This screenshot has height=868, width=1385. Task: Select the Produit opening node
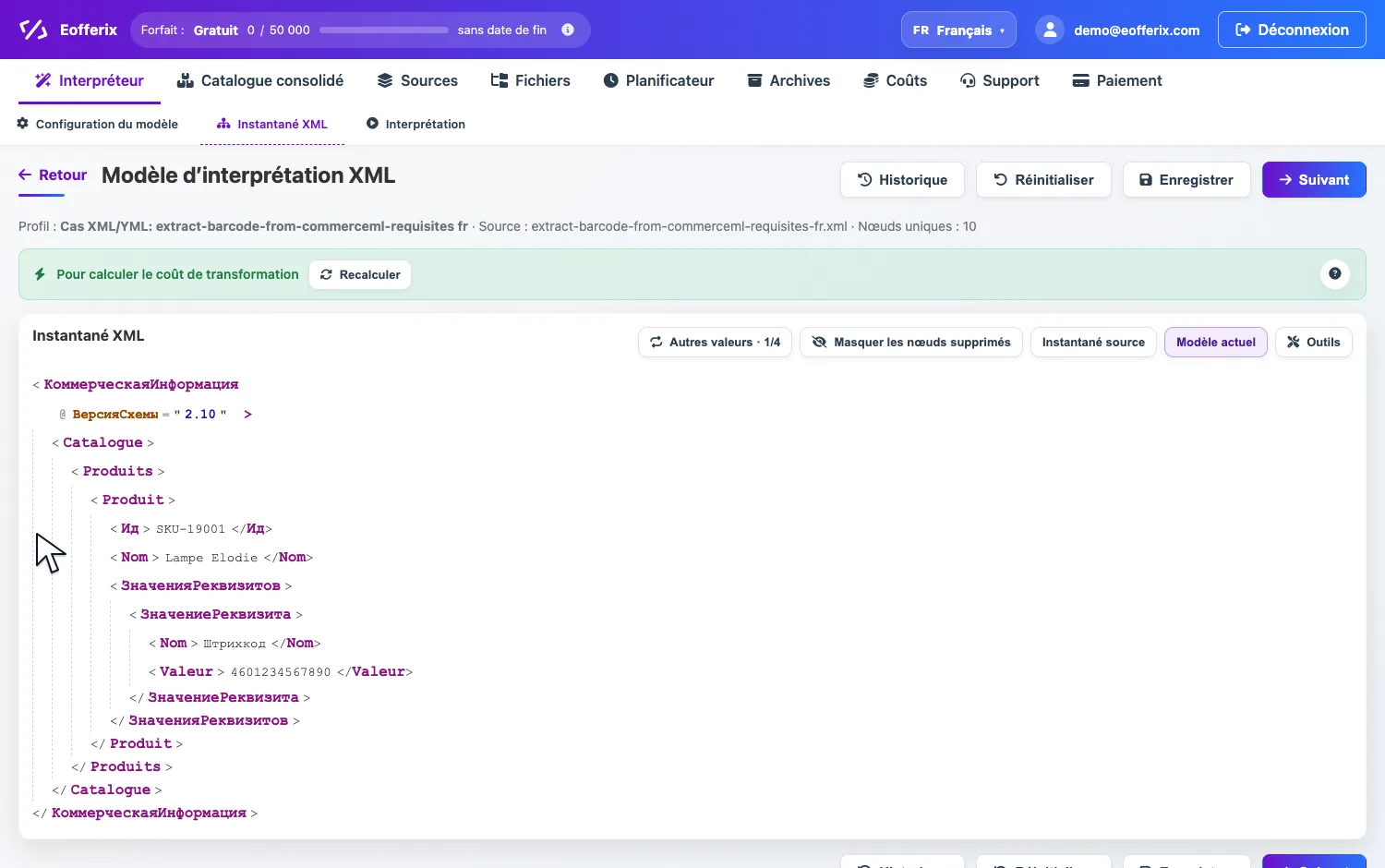[133, 500]
